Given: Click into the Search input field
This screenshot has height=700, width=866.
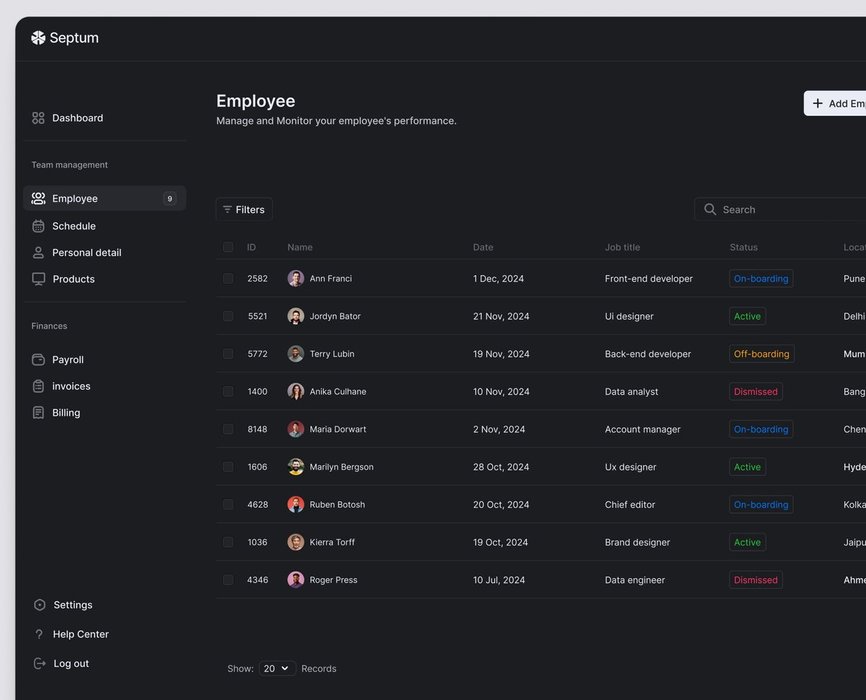Looking at the screenshot, I should coord(790,210).
